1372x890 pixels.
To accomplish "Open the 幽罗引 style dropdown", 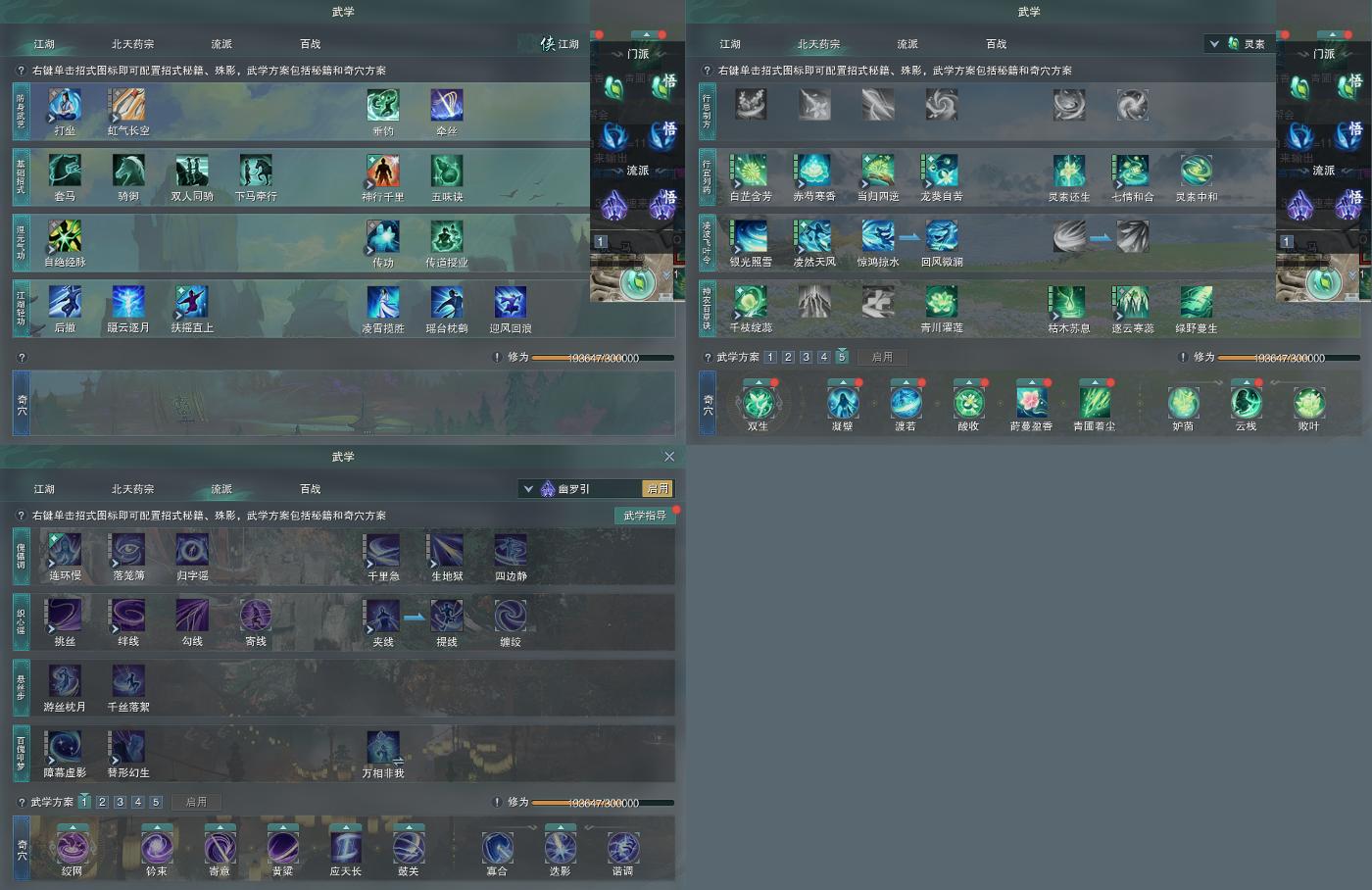I will (x=528, y=488).
